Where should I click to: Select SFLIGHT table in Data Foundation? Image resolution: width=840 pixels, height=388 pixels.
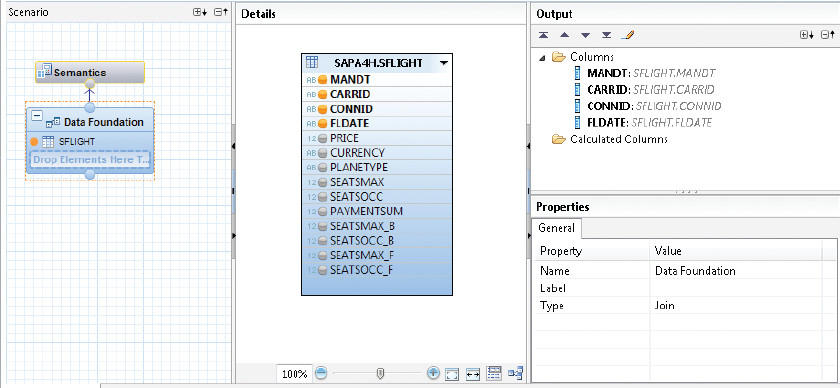[x=77, y=141]
